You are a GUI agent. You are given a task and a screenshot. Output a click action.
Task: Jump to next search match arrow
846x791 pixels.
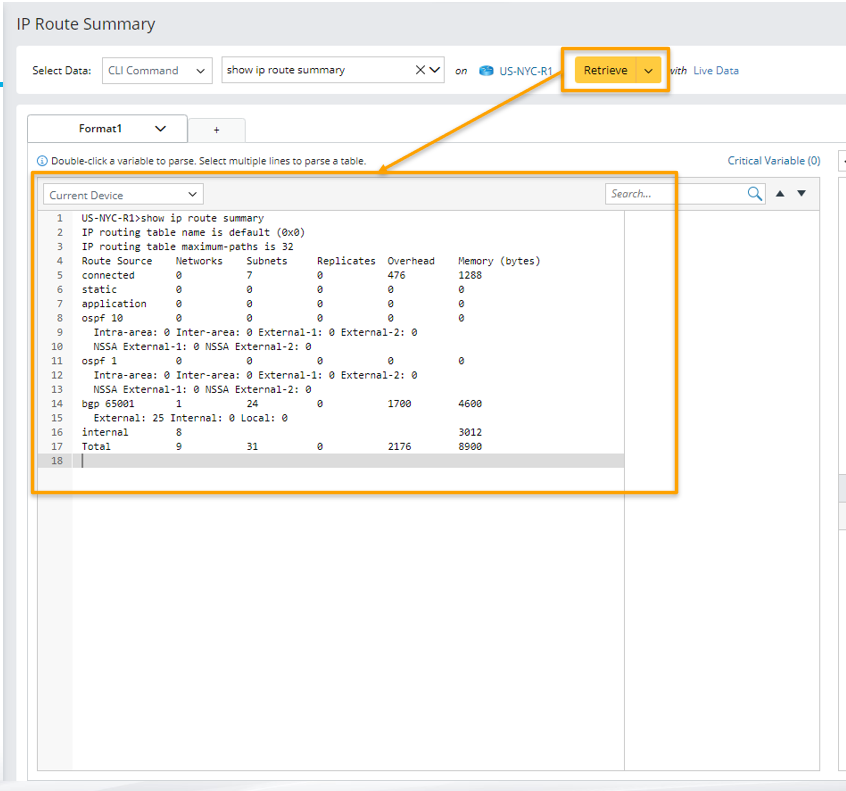[801, 194]
